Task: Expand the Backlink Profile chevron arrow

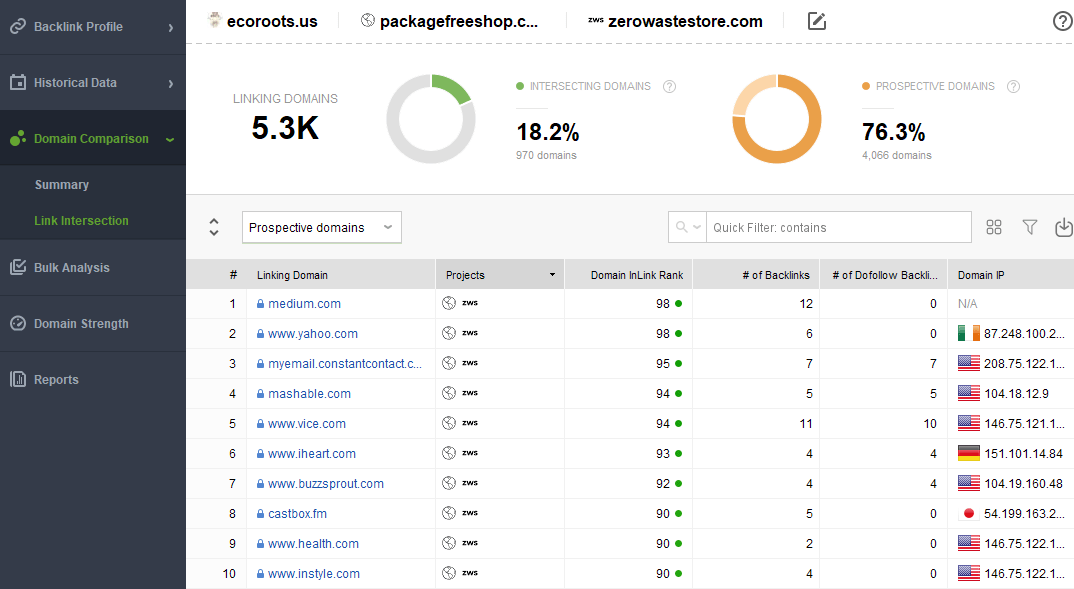Action: tap(171, 27)
